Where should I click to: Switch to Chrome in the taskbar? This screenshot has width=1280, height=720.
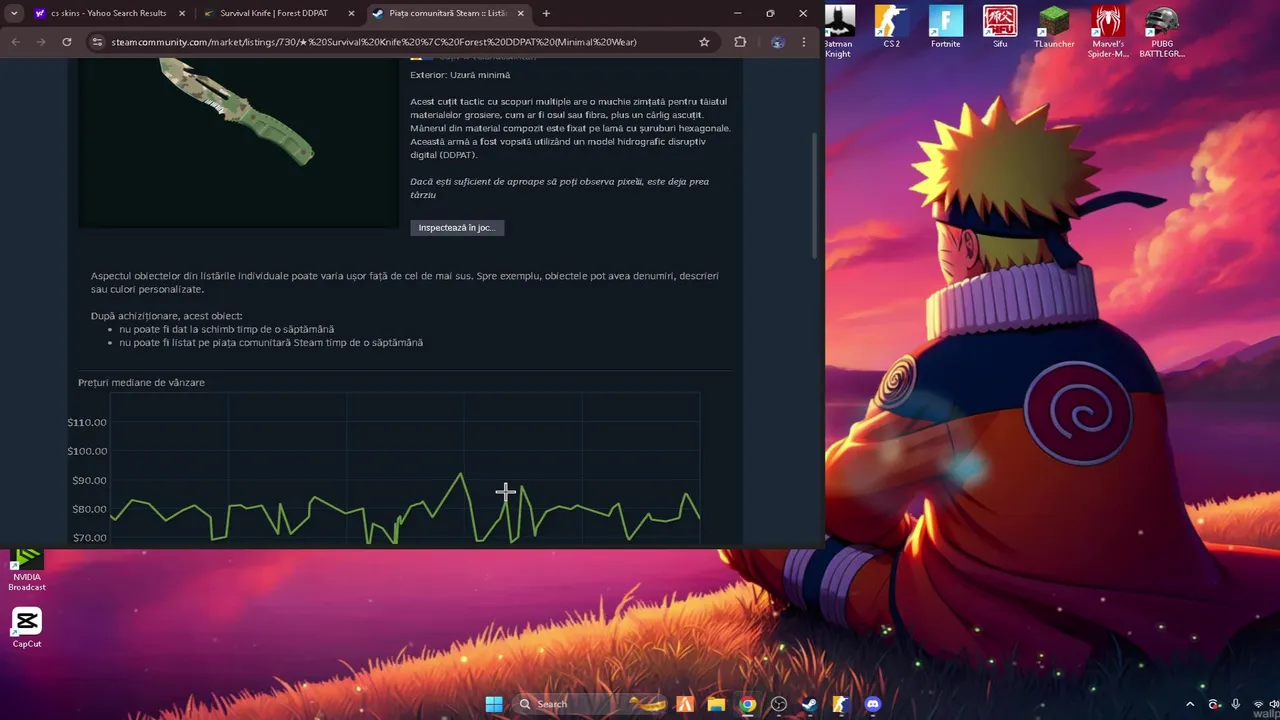coord(747,704)
